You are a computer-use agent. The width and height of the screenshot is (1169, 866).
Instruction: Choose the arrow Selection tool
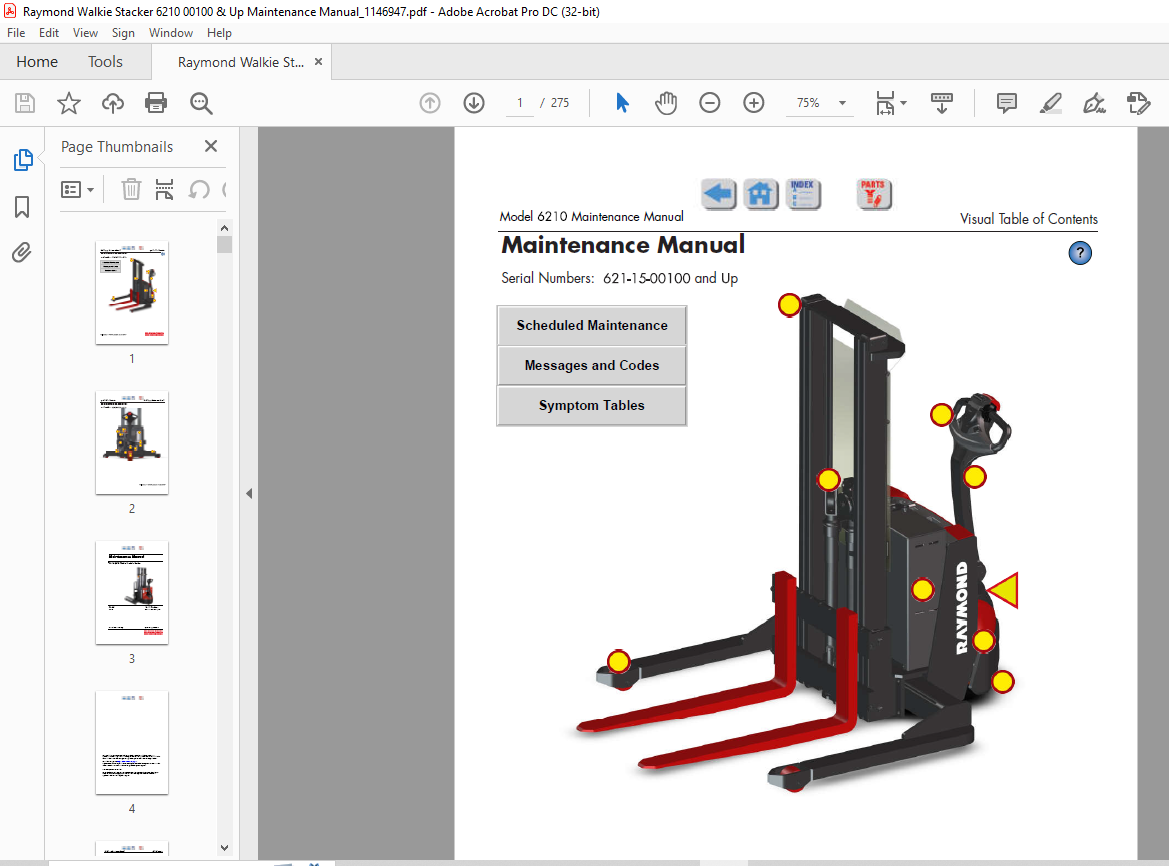pyautogui.click(x=622, y=103)
